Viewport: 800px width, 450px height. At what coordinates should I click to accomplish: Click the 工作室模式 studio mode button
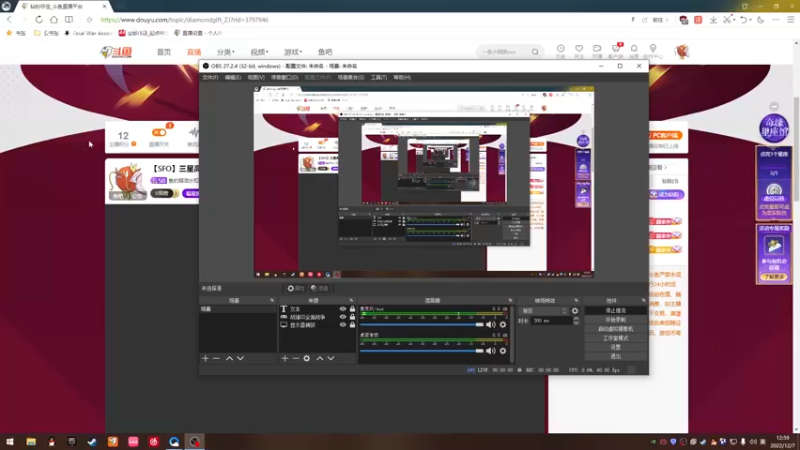pos(616,338)
